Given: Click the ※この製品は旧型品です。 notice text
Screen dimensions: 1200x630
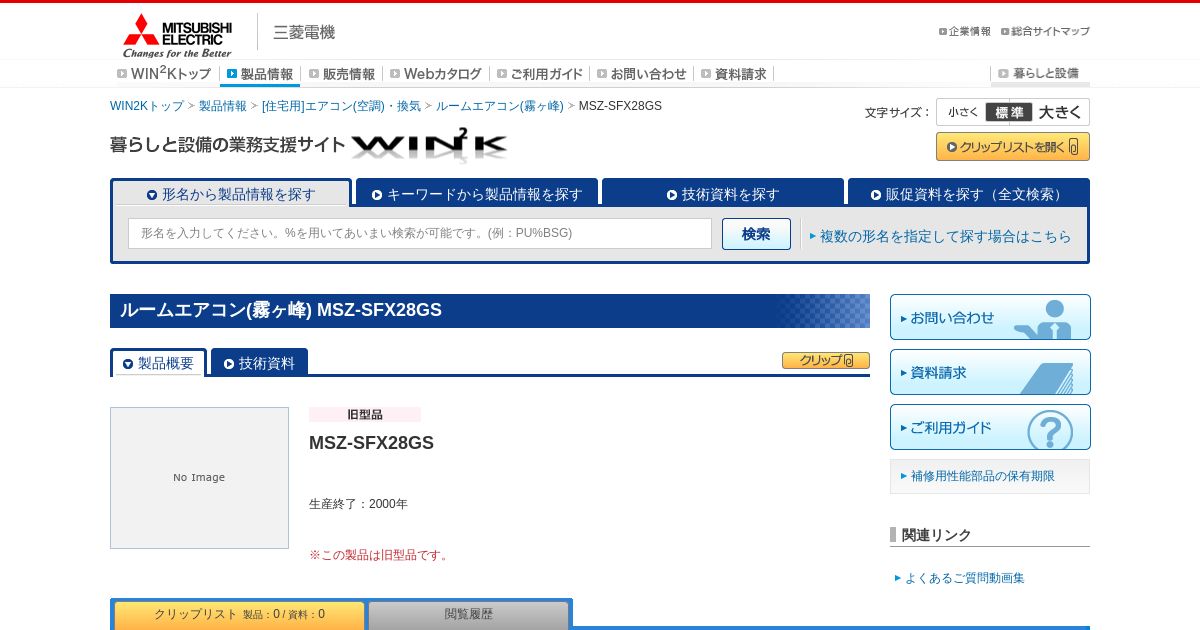Looking at the screenshot, I should click(x=381, y=555).
